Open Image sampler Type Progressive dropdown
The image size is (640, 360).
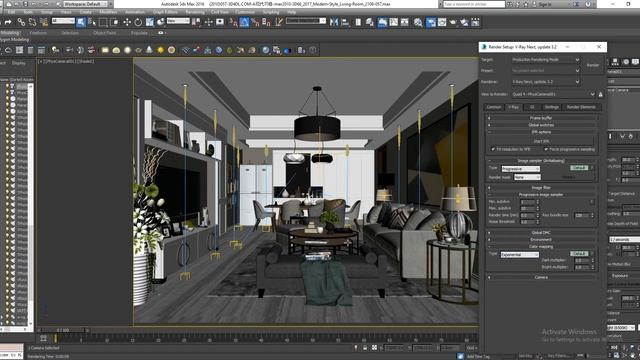click(x=520, y=169)
